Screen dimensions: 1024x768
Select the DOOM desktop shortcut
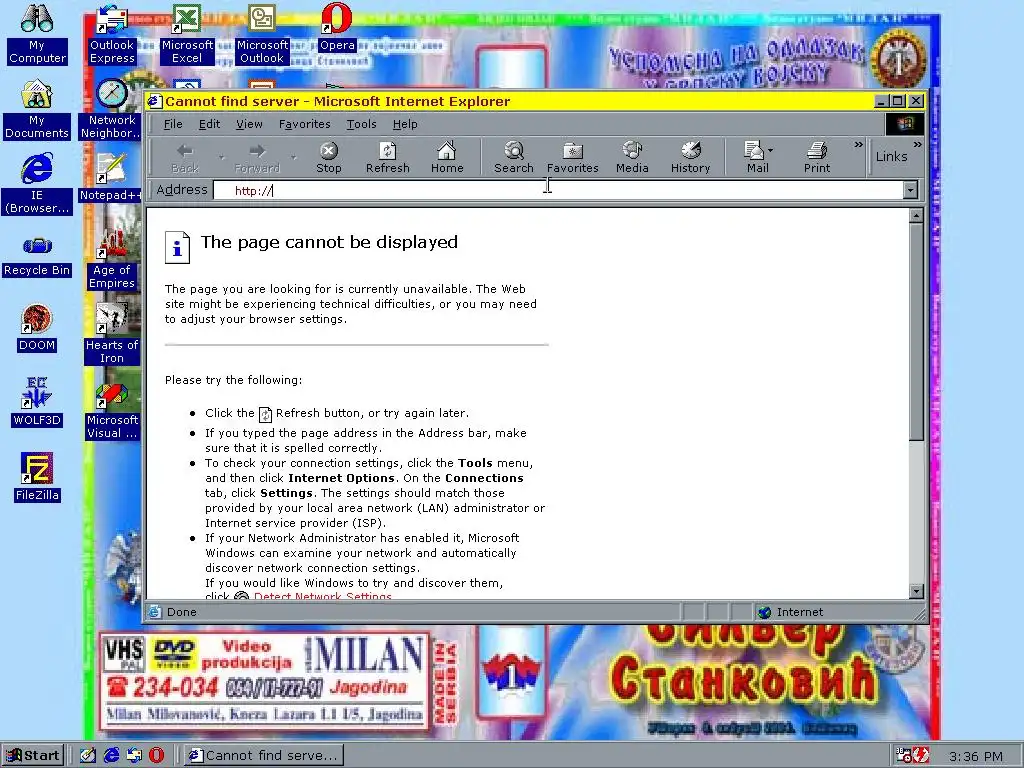coord(37,327)
